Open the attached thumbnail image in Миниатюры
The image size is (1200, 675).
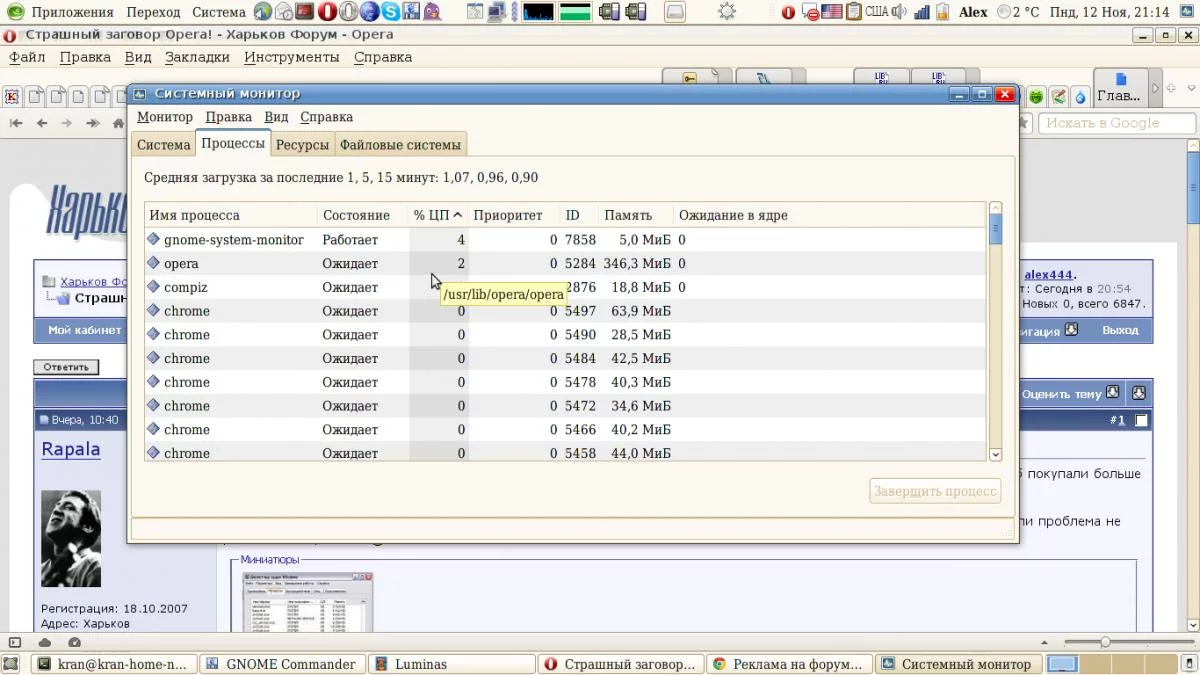click(308, 602)
